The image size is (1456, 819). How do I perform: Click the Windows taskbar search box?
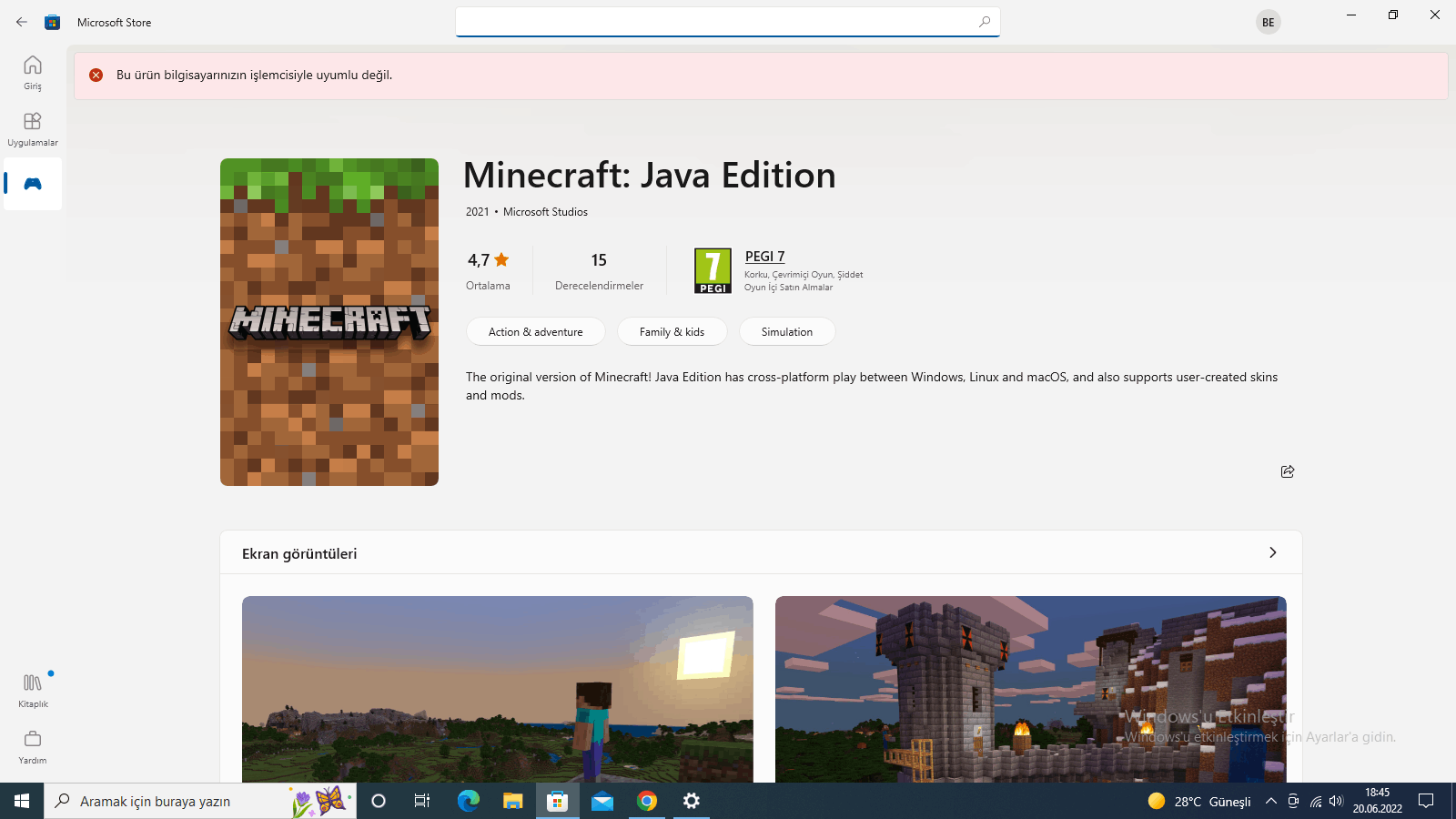tap(200, 801)
